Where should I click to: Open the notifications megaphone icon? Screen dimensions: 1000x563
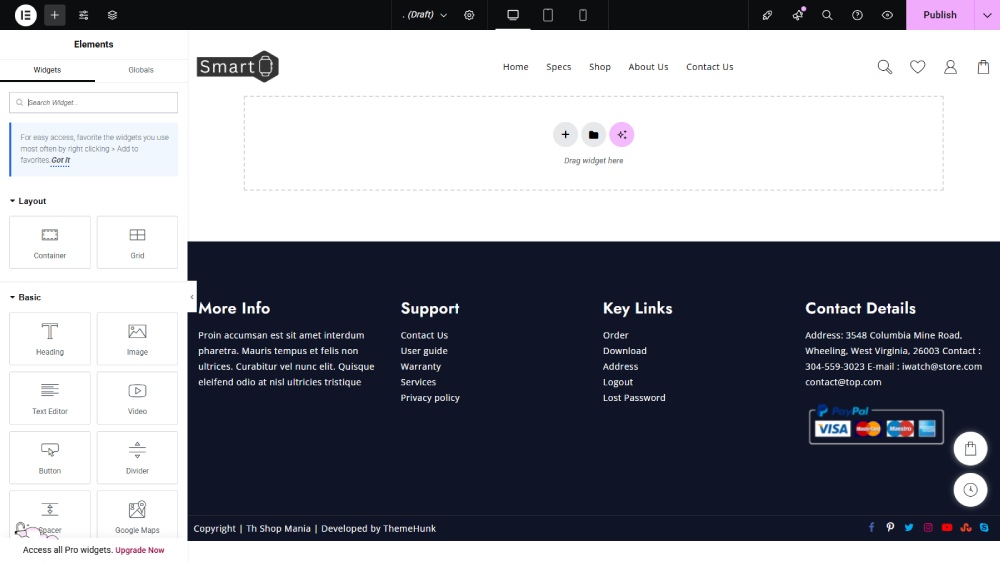[x=798, y=15]
